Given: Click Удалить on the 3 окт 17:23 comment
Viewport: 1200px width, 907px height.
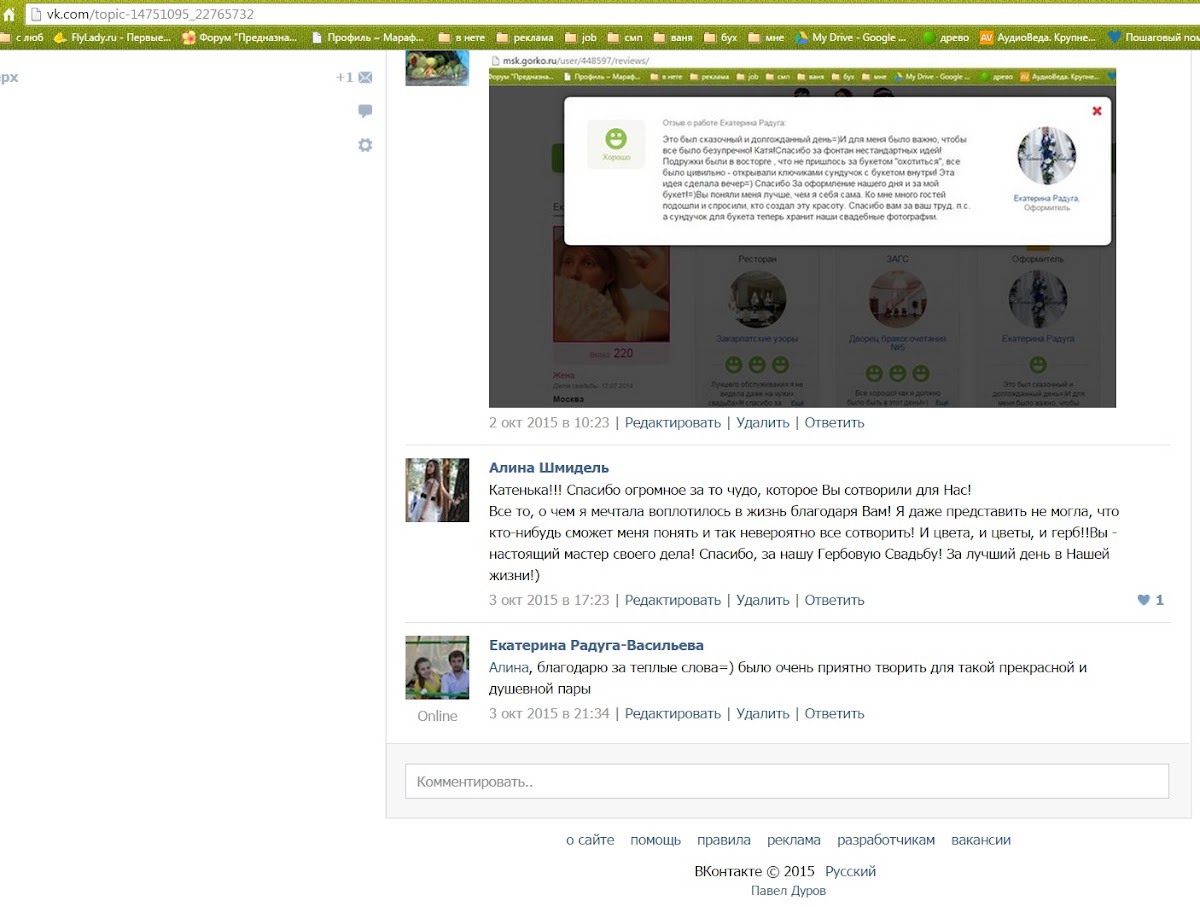Looking at the screenshot, I should click(x=763, y=600).
